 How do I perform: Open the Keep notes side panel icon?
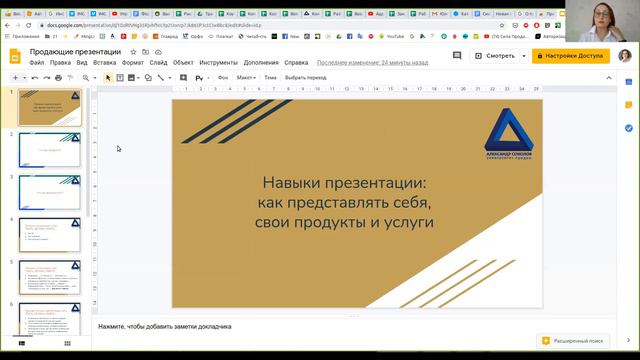tap(629, 105)
